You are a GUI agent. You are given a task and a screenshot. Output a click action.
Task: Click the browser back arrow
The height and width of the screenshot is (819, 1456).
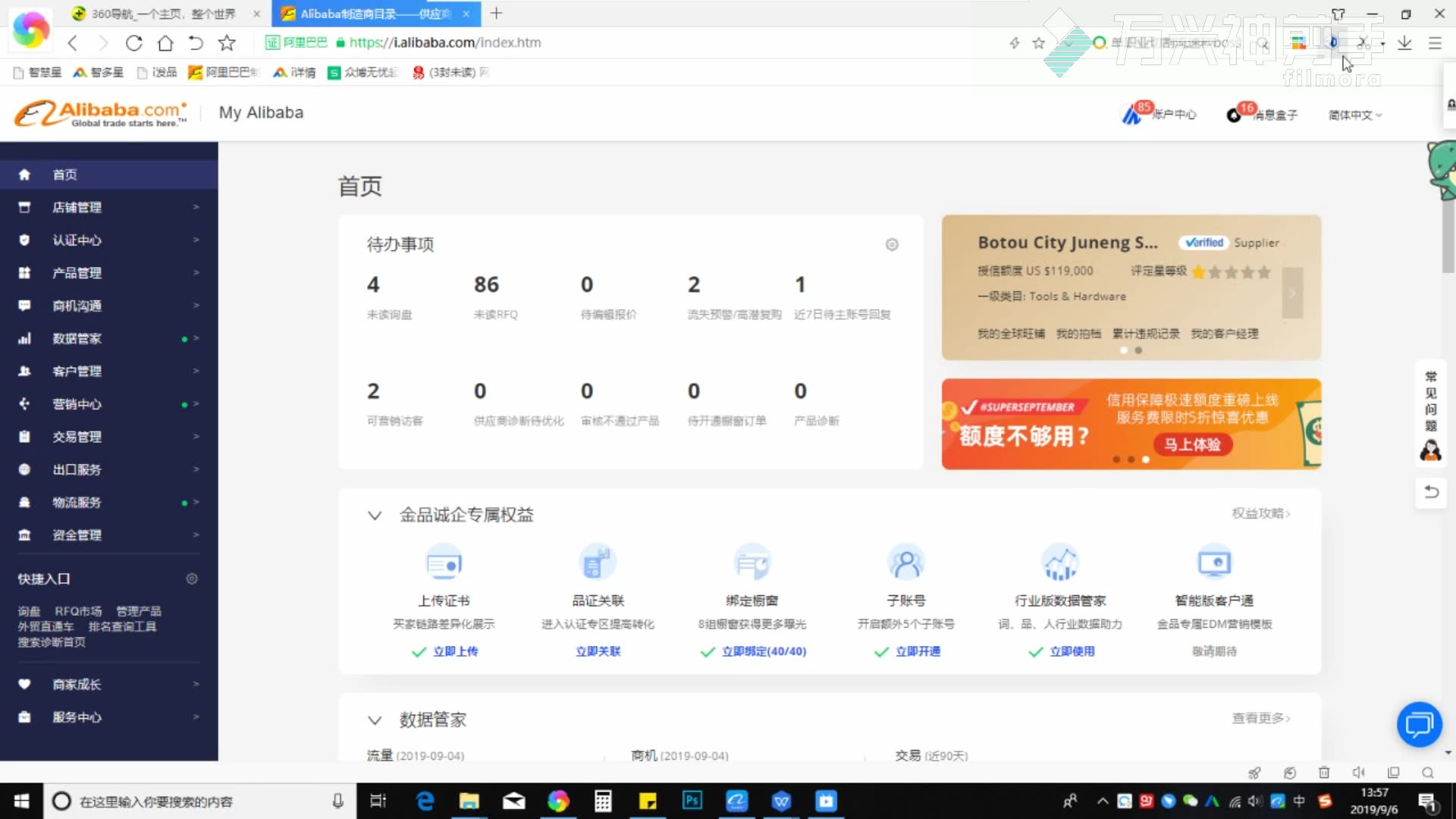coord(73,43)
